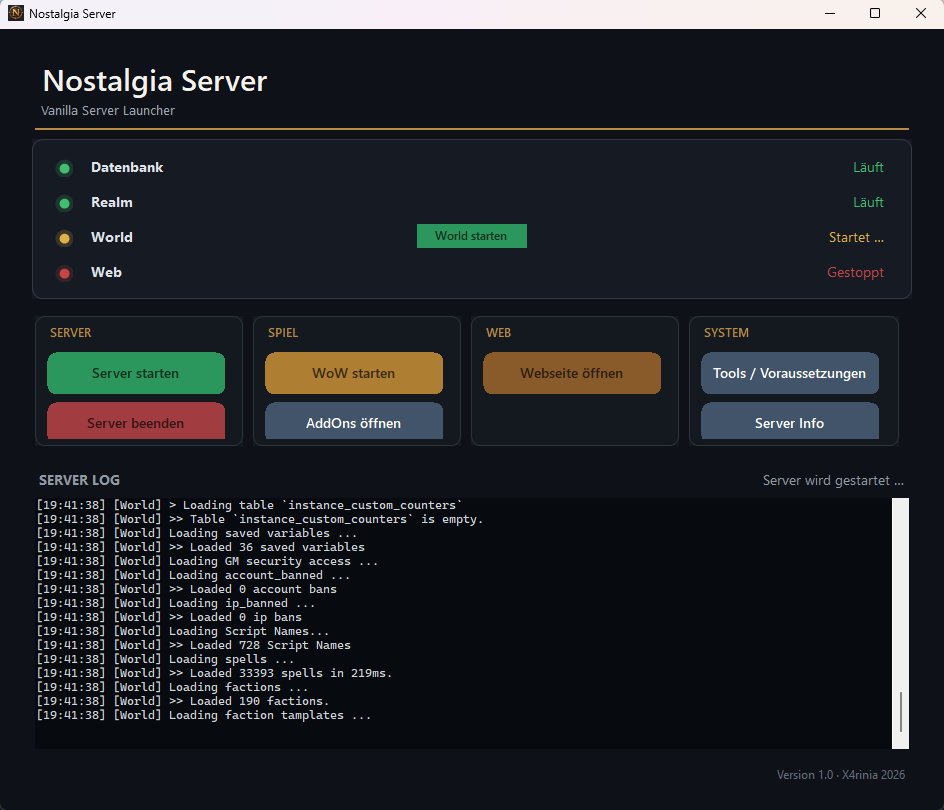The width and height of the screenshot is (944, 810).
Task: Click the green Datenbank status indicator
Action: pyautogui.click(x=64, y=168)
